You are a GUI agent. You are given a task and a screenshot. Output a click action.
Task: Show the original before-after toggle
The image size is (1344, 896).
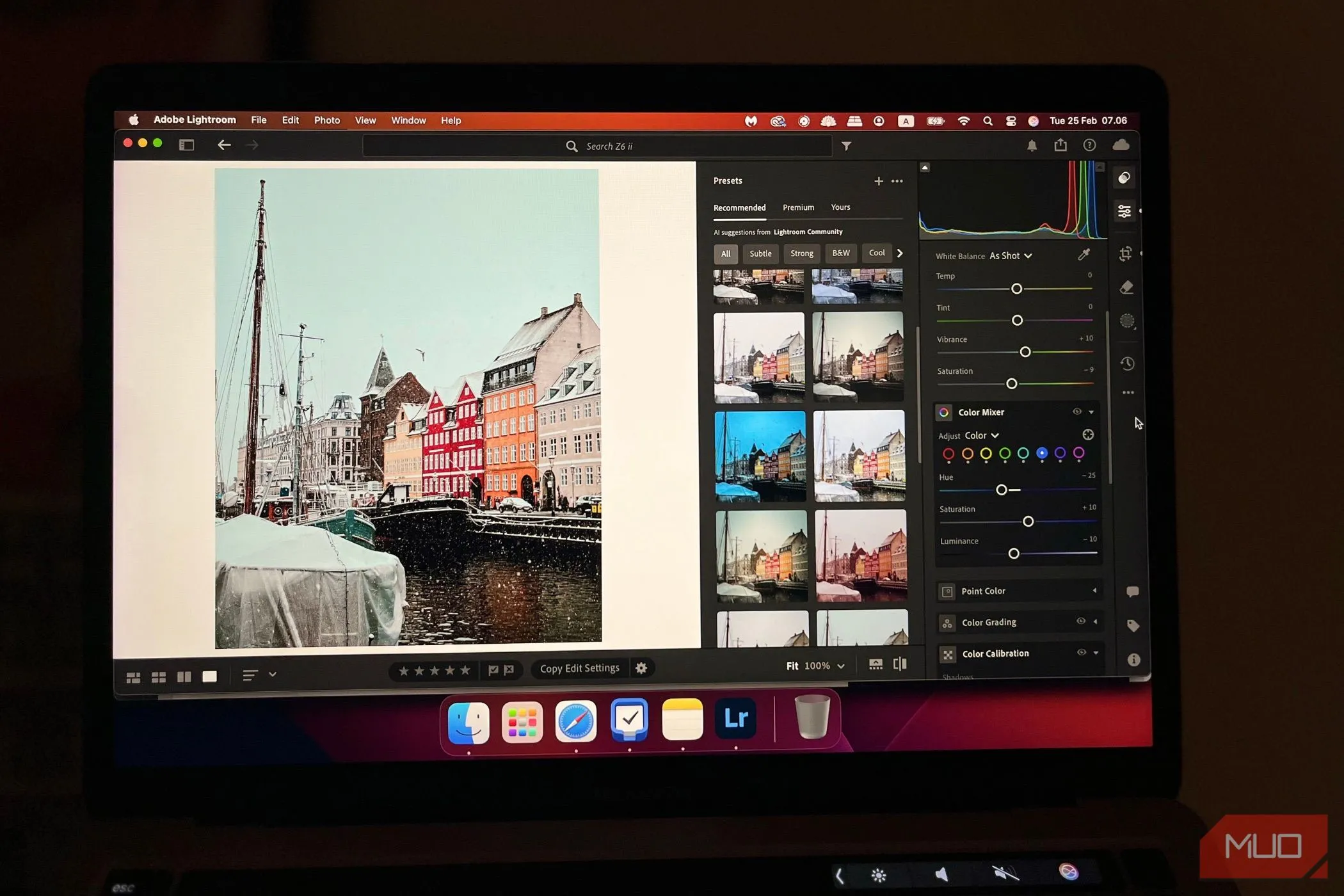pos(899,664)
